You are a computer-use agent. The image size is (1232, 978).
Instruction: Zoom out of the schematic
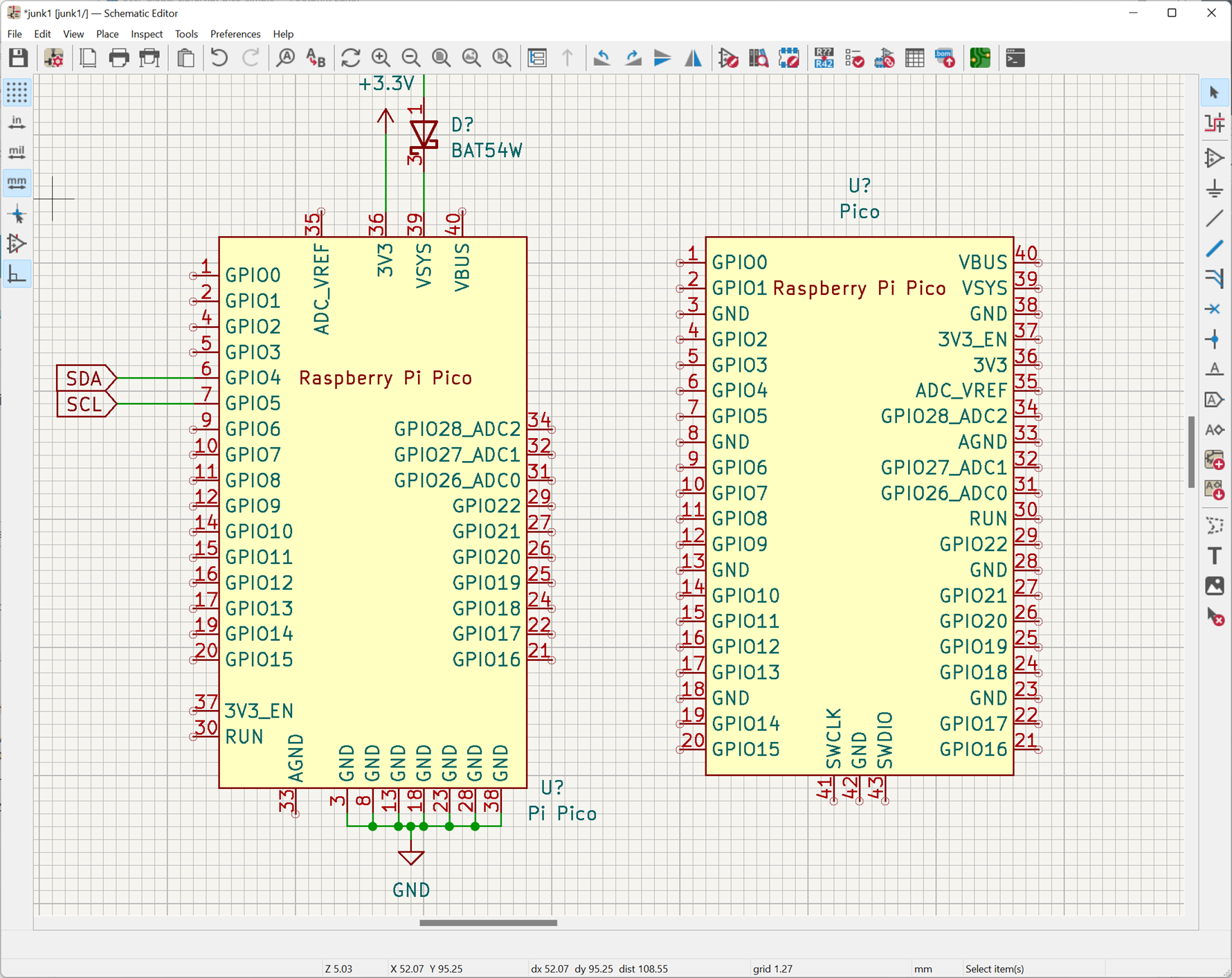point(411,58)
